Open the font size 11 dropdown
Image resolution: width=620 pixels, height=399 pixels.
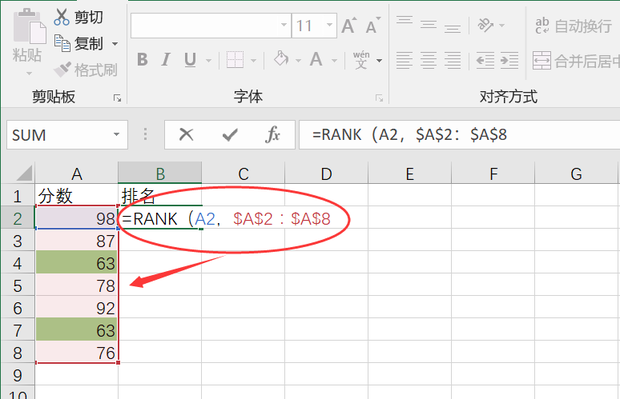[329, 25]
